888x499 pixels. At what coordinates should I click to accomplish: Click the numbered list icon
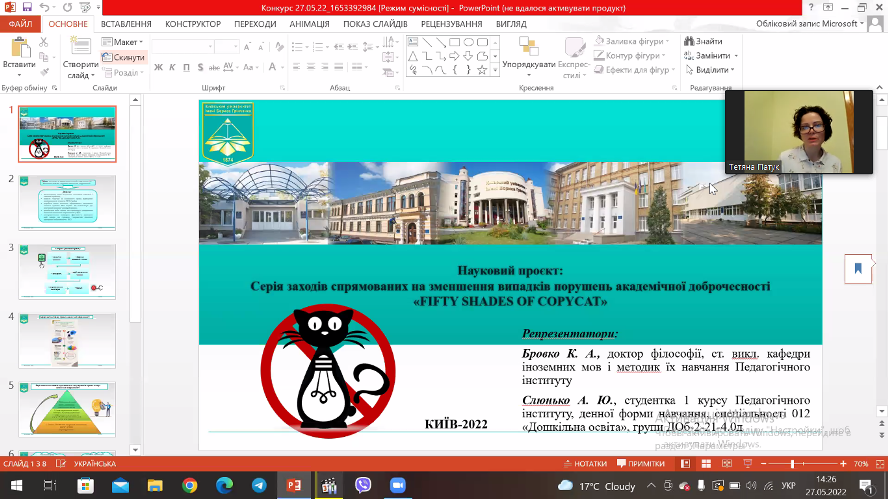click(x=318, y=46)
